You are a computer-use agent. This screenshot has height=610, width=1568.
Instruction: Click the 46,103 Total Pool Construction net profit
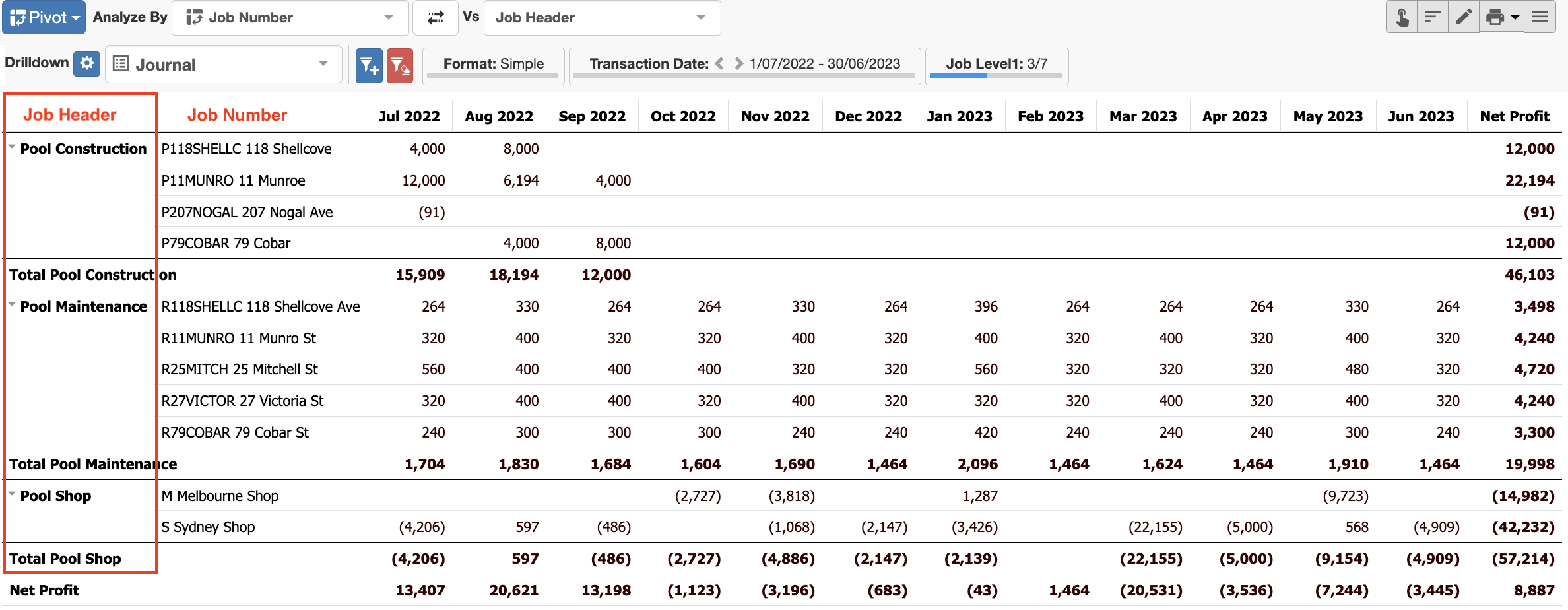coord(1530,275)
